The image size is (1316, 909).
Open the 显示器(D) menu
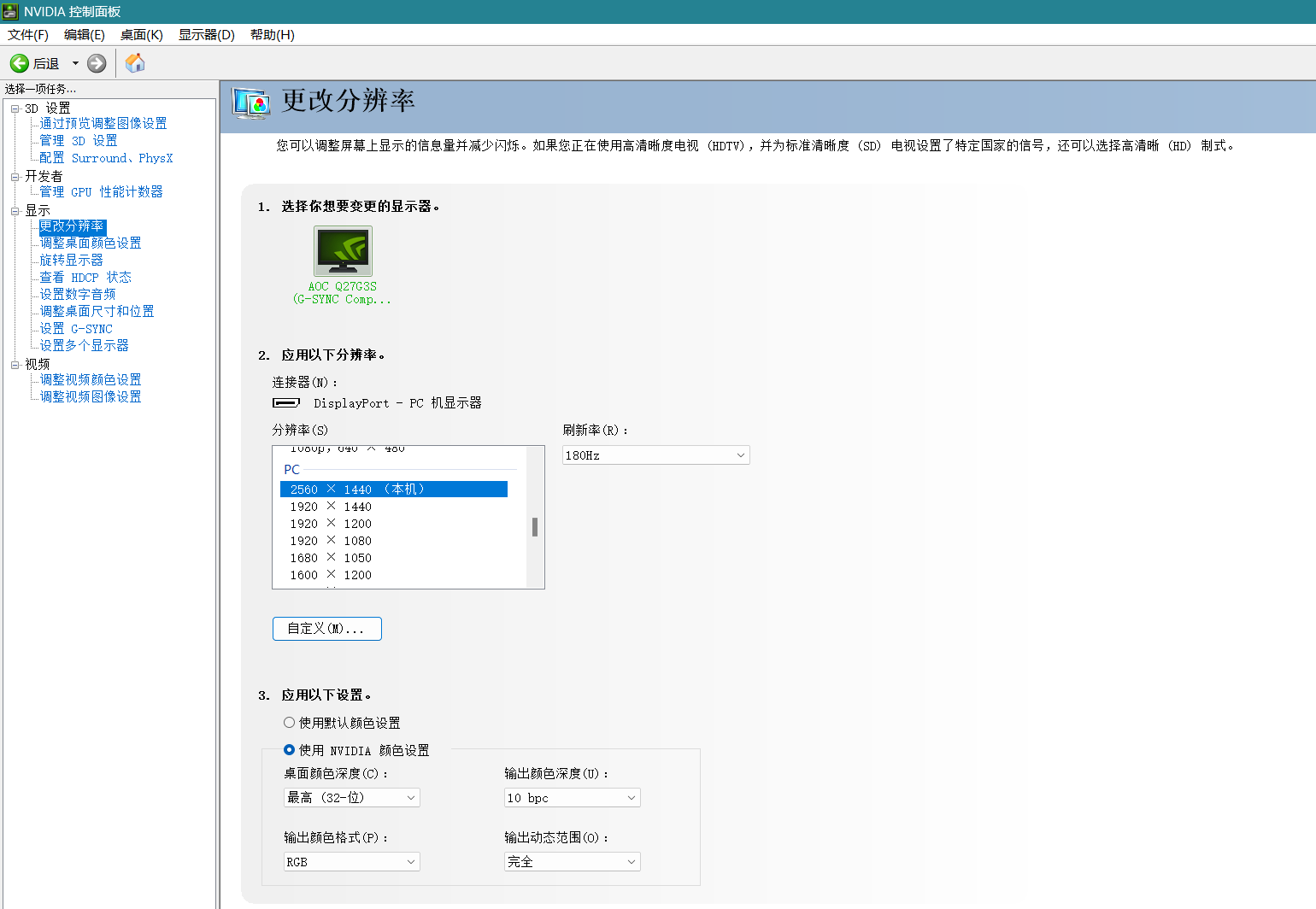[x=207, y=35]
